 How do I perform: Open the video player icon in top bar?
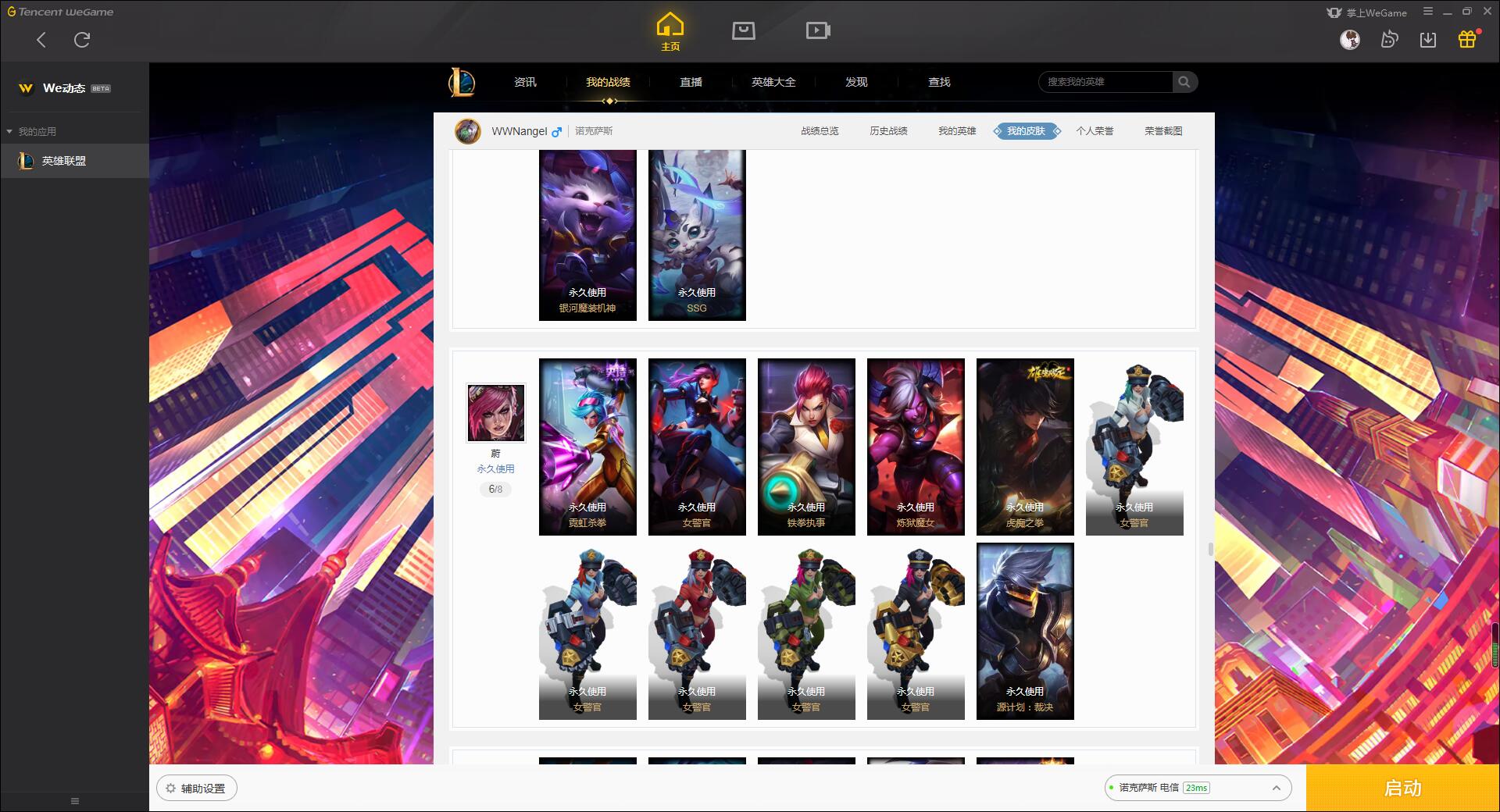pos(817,30)
